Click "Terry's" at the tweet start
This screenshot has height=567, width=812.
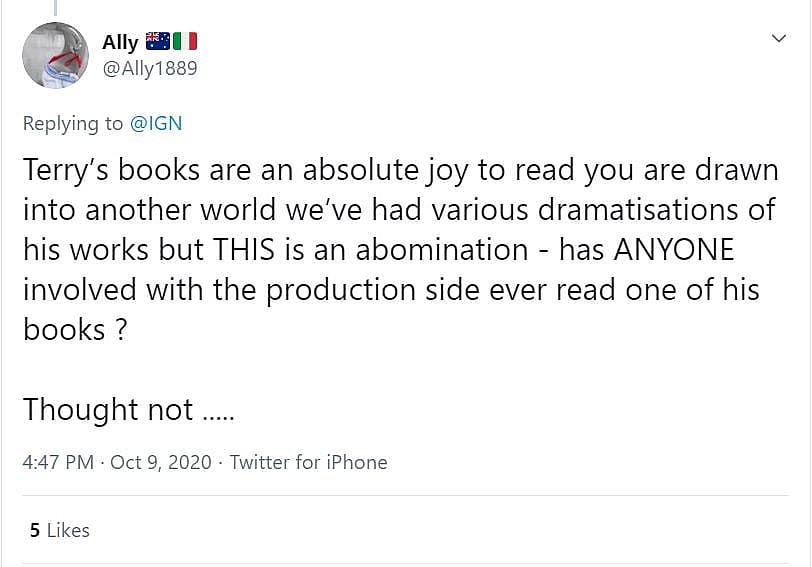tap(66, 169)
